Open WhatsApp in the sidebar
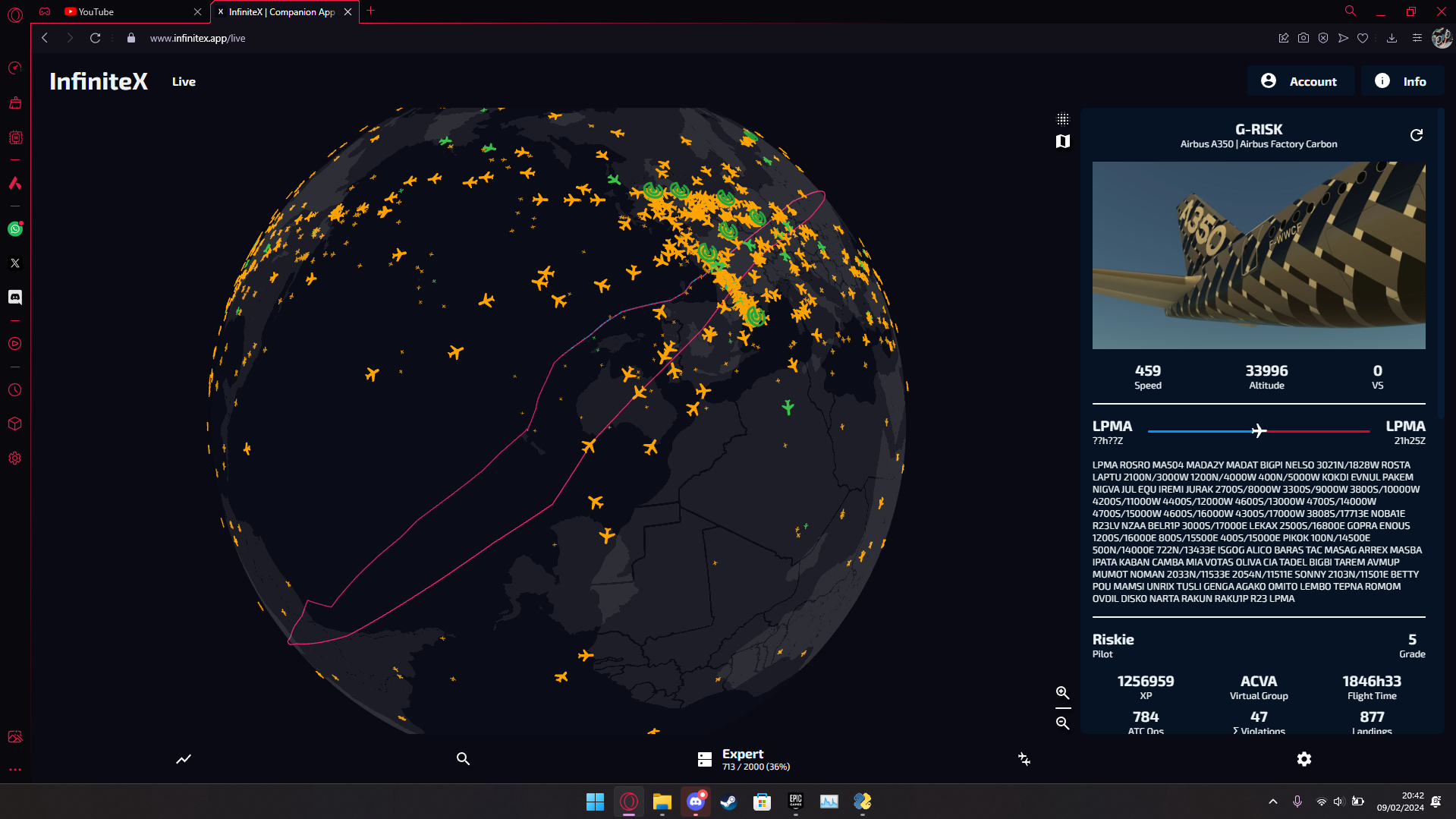This screenshot has height=819, width=1456. click(x=15, y=229)
